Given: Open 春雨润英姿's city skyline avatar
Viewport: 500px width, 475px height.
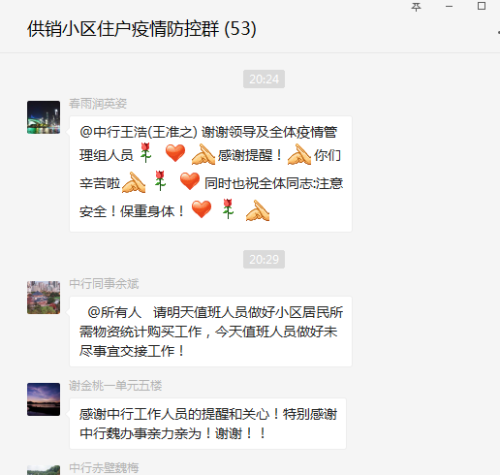Looking at the screenshot, I should pyautogui.click(x=44, y=117).
